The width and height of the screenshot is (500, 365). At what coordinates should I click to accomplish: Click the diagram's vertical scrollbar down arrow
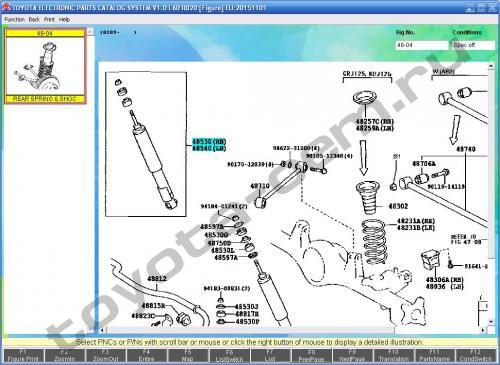click(491, 322)
